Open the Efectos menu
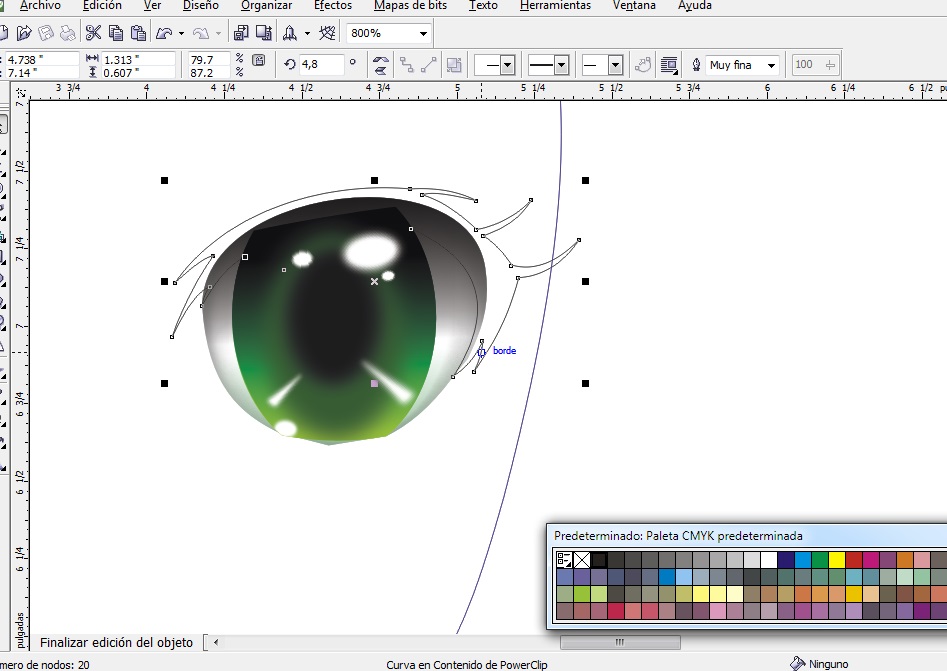947x671 pixels. (x=333, y=6)
